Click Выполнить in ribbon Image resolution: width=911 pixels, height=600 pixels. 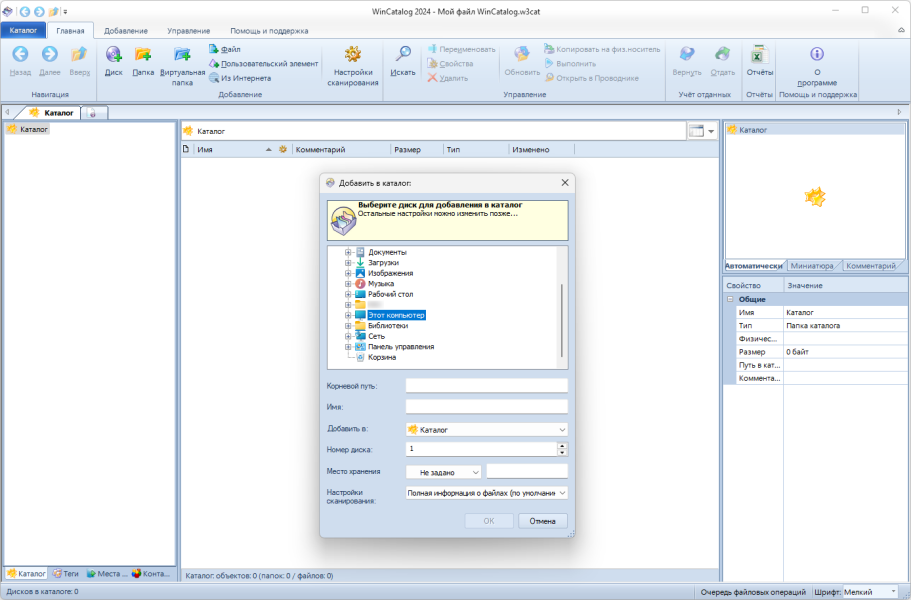[570, 64]
